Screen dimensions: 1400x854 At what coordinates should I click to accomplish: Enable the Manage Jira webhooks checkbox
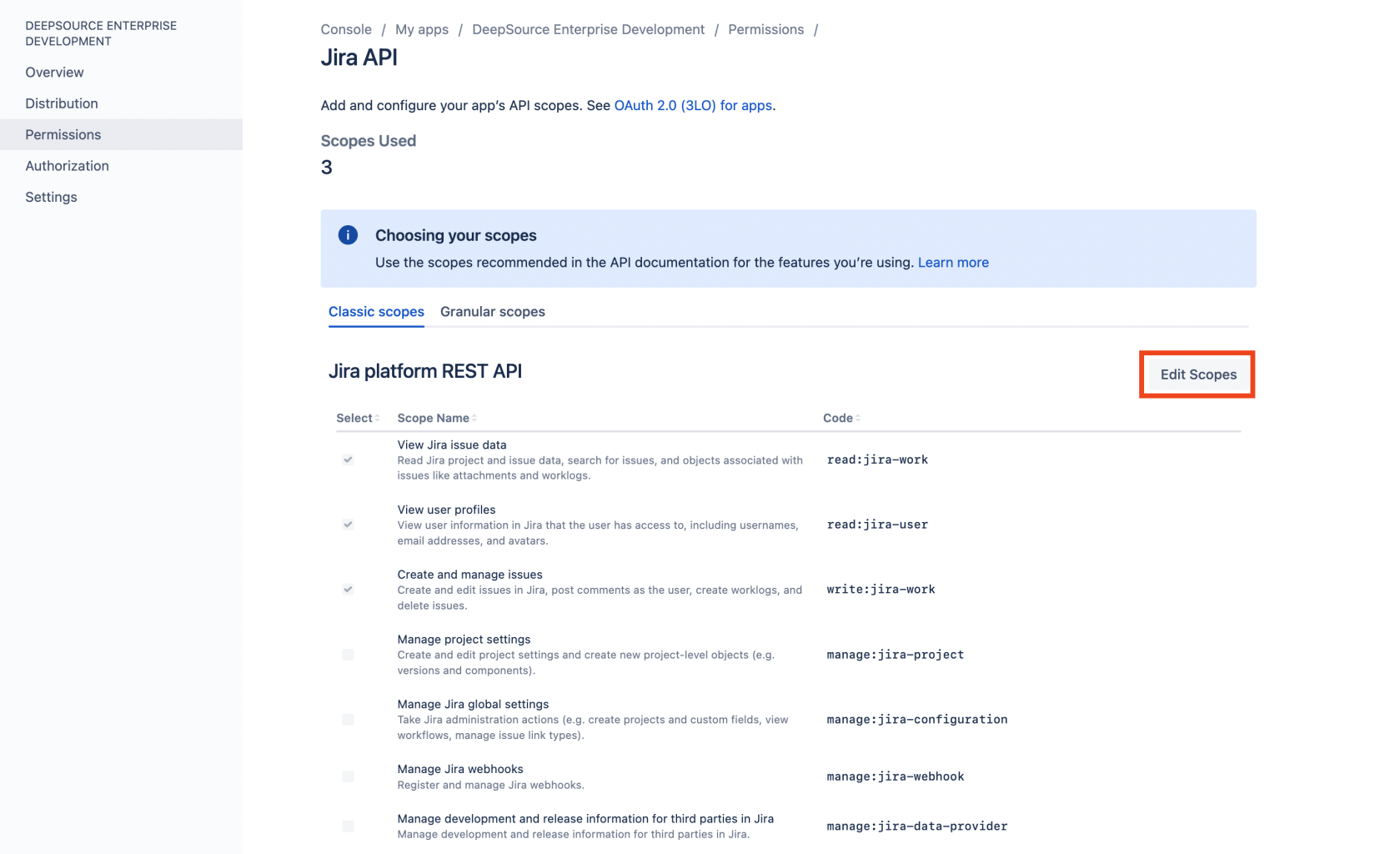(x=348, y=776)
